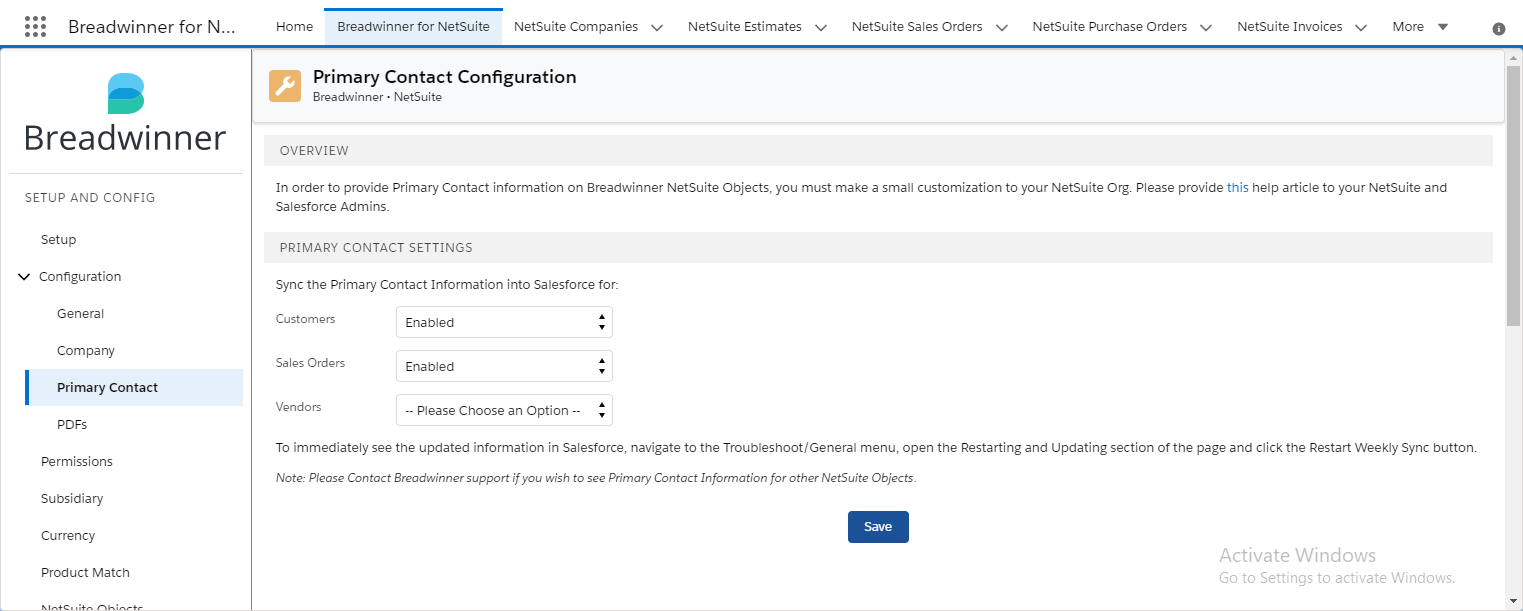The image size is (1523, 611).
Task: Switch to the Home tab
Action: 294,27
